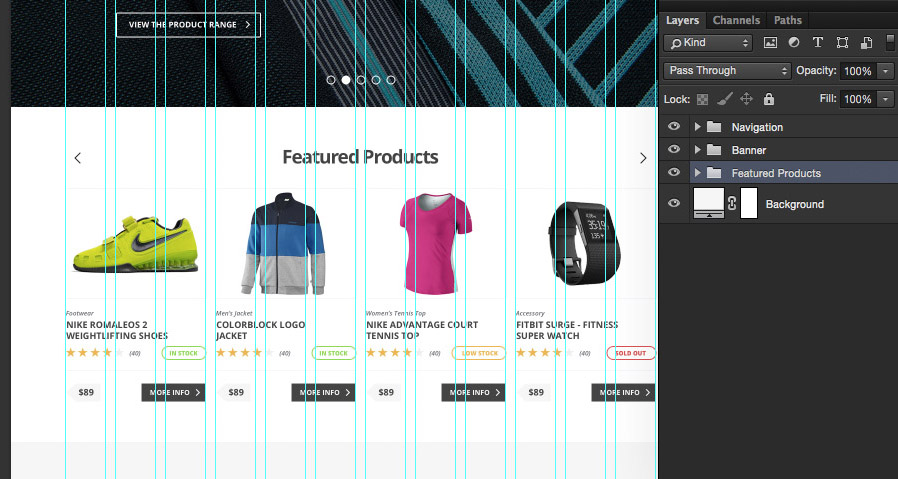Click the Opacity 100% value field
Screen dimensions: 898x479
(x=858, y=71)
